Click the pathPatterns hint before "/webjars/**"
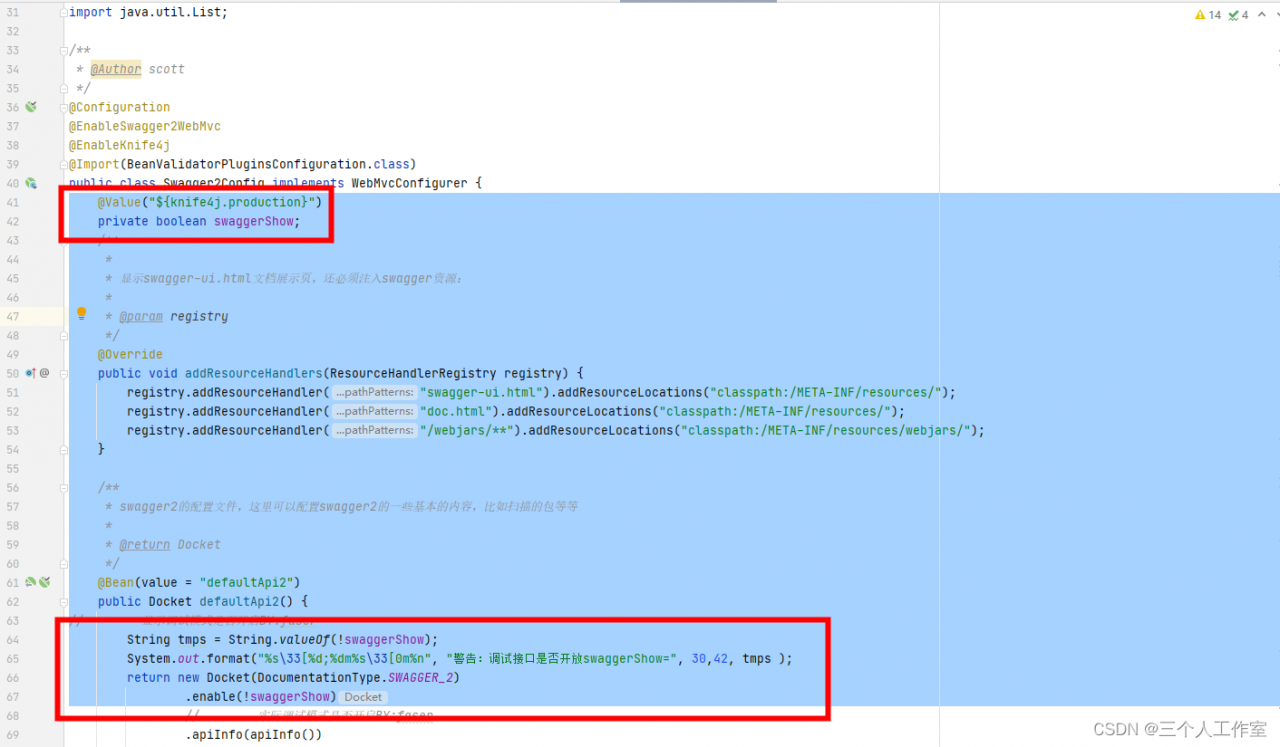This screenshot has height=747, width=1280. click(x=374, y=430)
